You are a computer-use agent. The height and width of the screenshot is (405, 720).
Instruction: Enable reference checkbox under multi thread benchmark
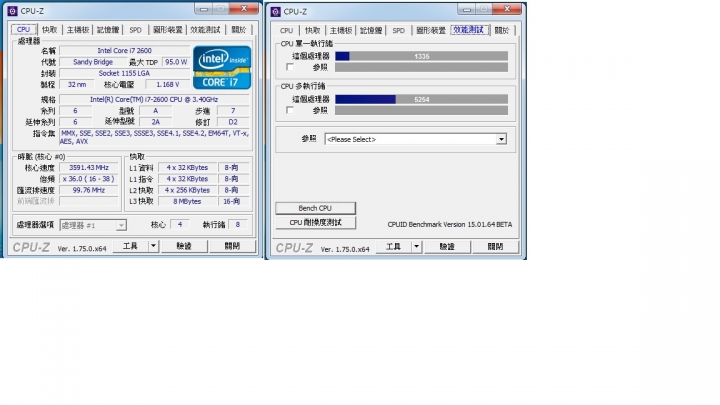pyautogui.click(x=290, y=110)
